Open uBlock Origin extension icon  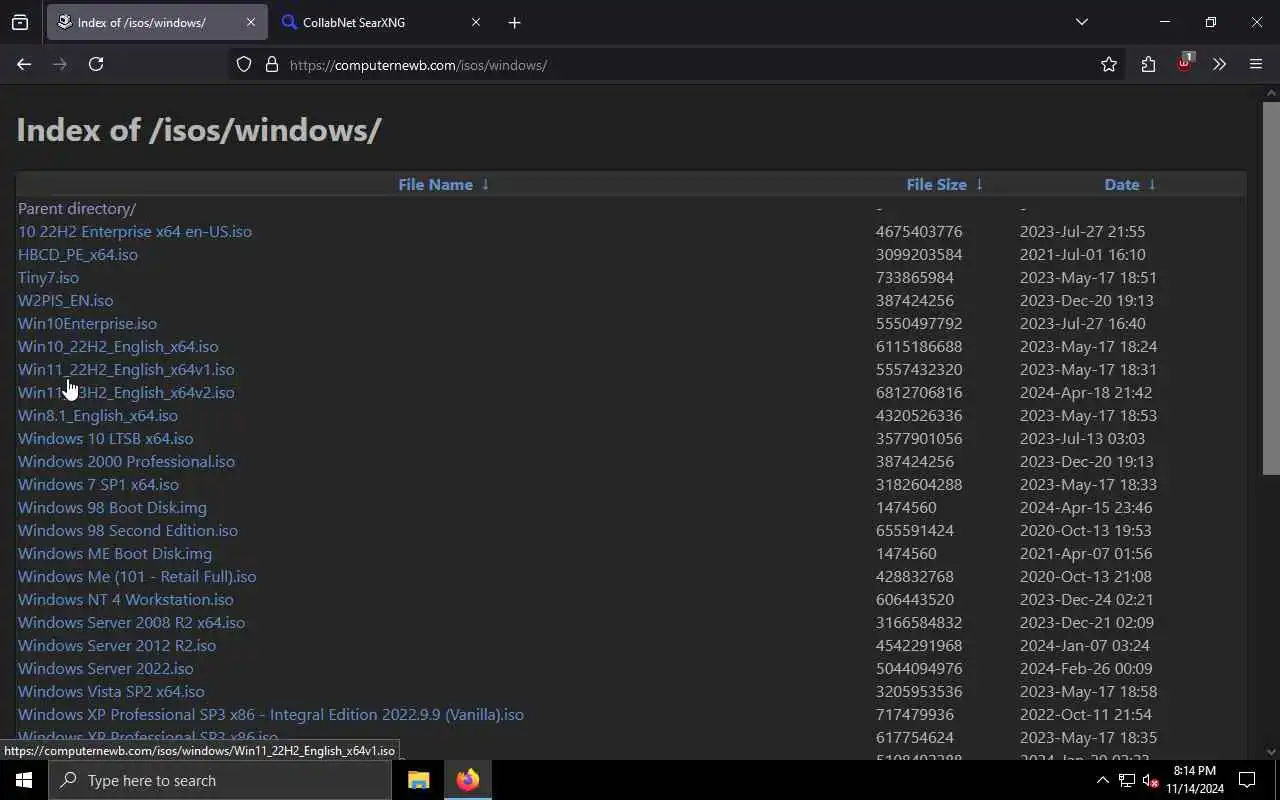point(1185,62)
